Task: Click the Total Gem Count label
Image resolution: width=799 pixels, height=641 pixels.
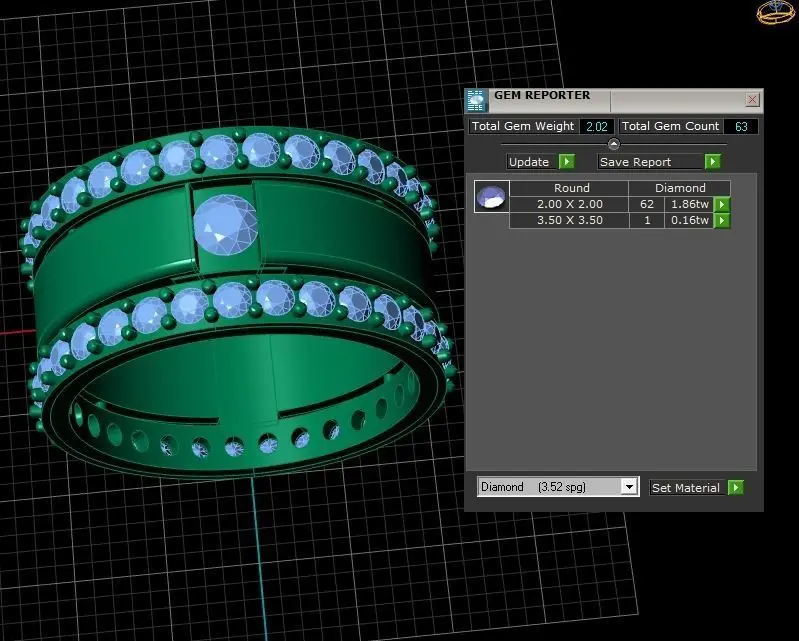Action: 670,126
